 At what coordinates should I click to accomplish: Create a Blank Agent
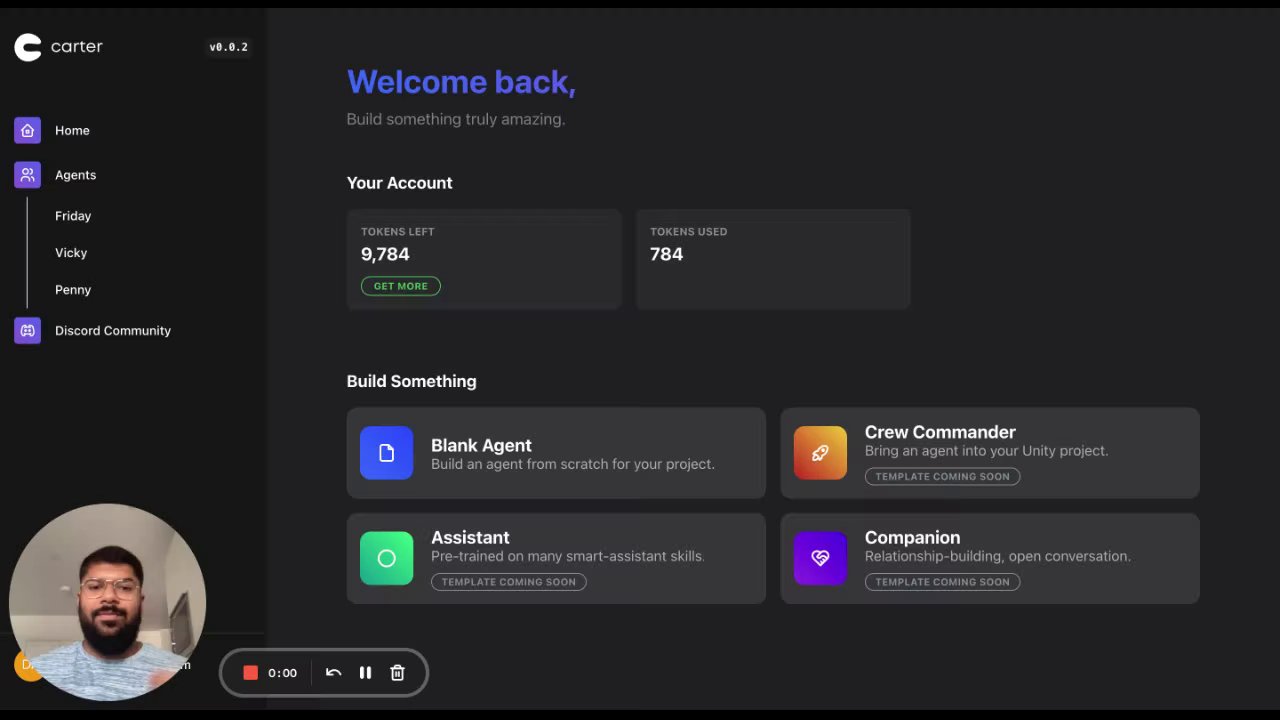556,453
